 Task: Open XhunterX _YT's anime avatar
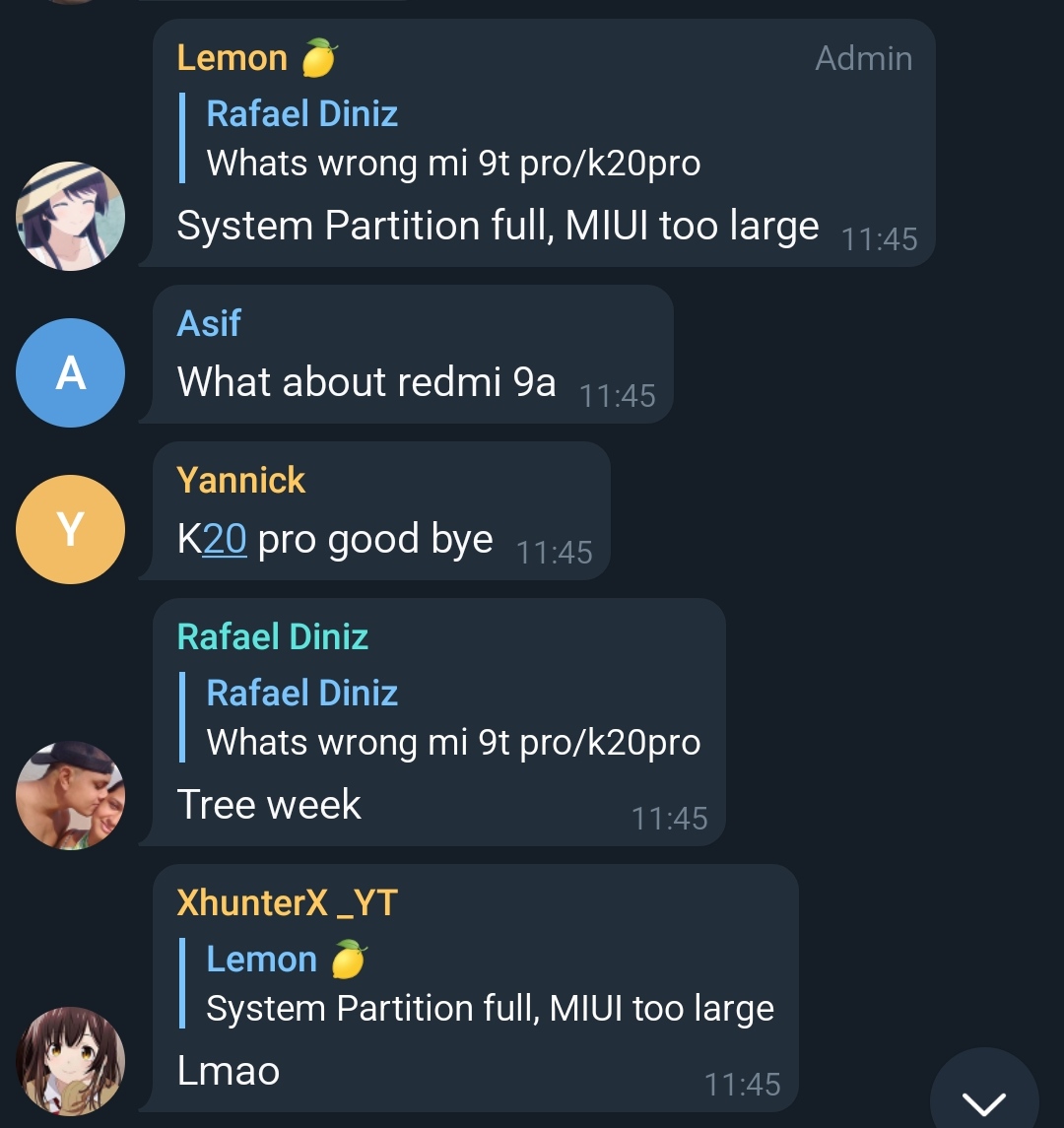point(71,1061)
